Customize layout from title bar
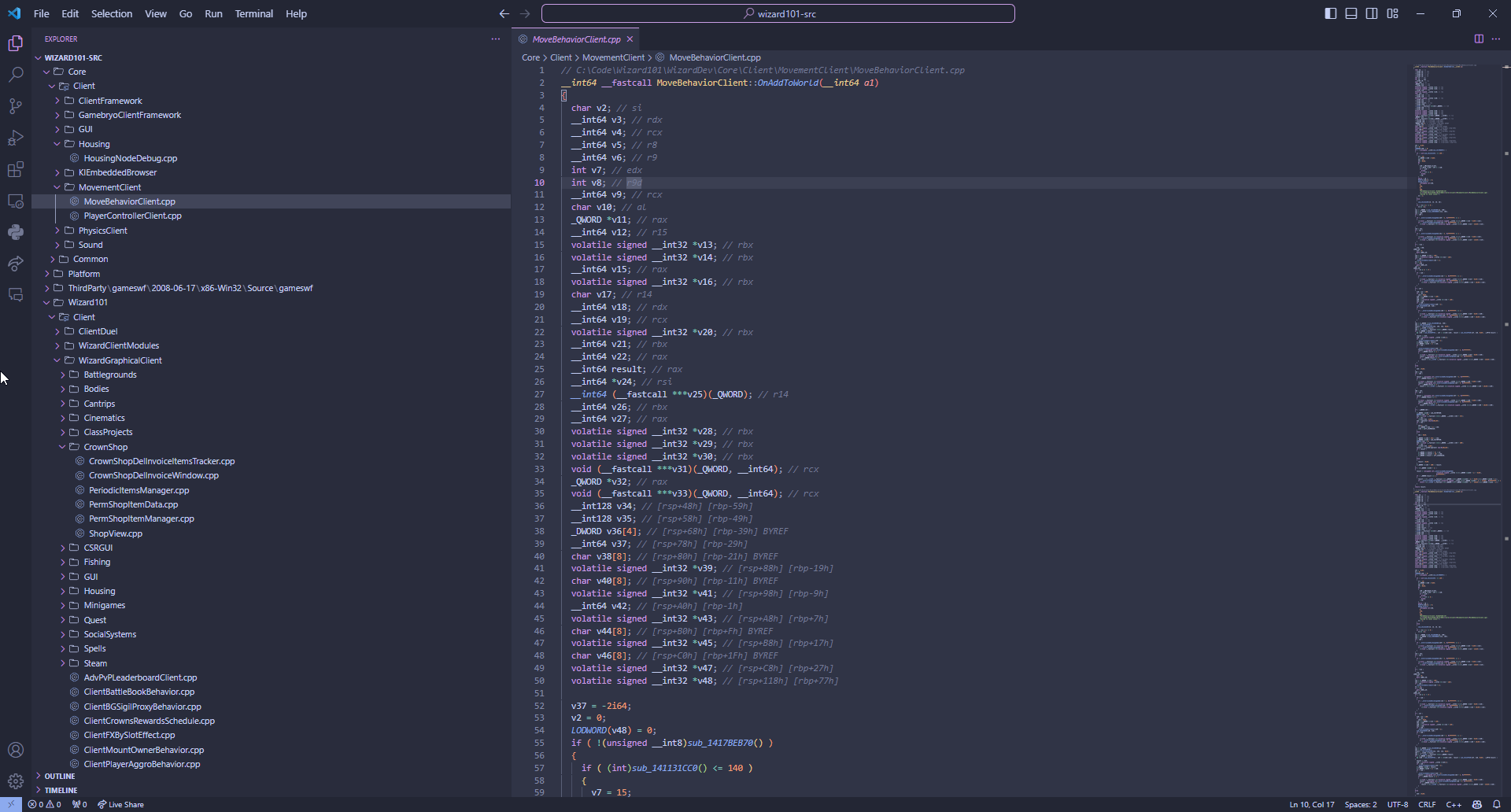Image resolution: width=1511 pixels, height=812 pixels. (x=1393, y=13)
